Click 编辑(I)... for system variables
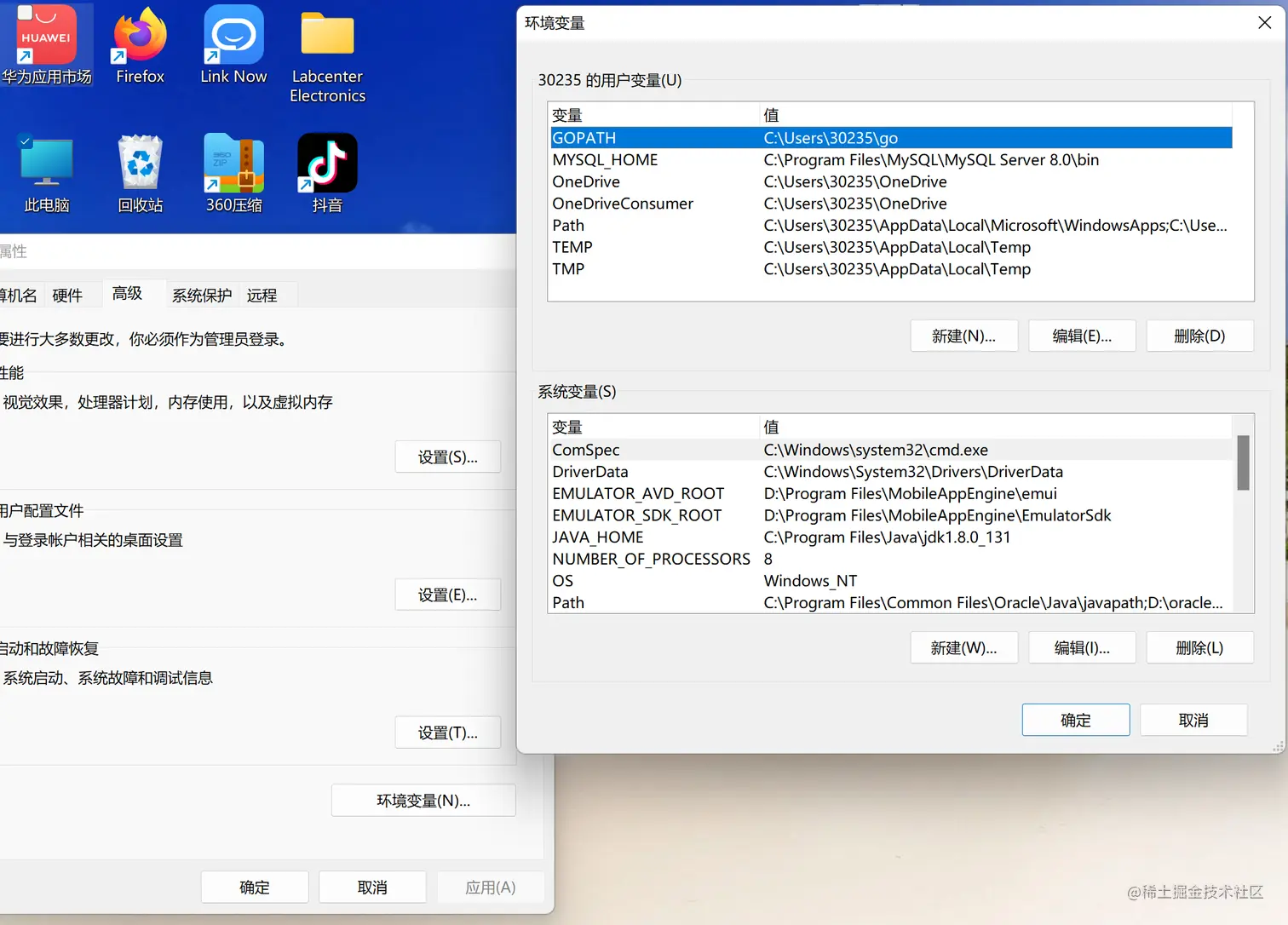 coord(1082,647)
